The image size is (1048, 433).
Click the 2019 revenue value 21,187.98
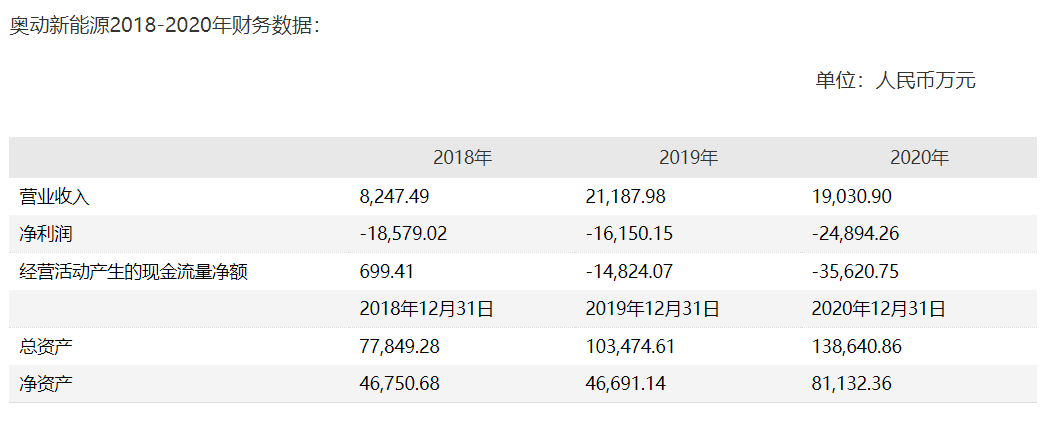(626, 196)
